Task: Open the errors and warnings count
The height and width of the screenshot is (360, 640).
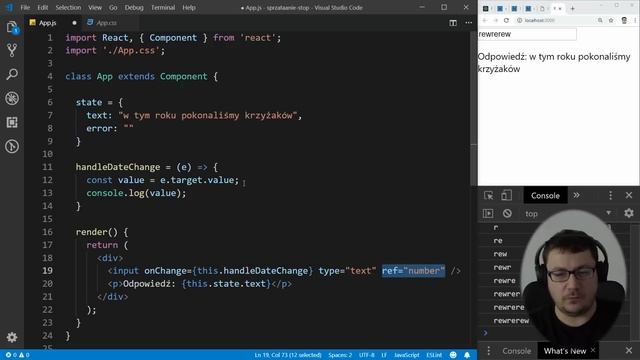Action: pos(17,355)
